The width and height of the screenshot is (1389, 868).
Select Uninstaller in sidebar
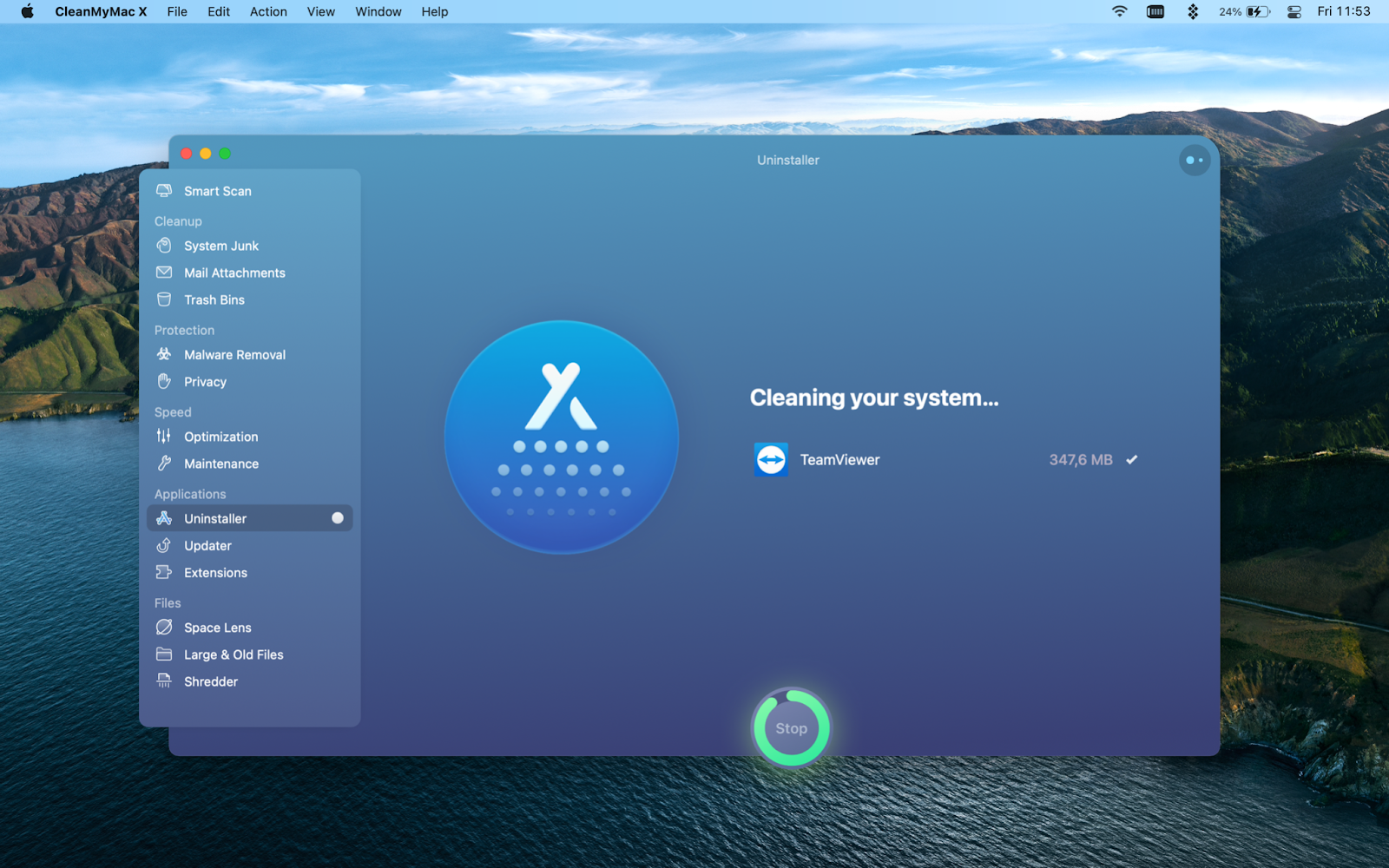click(x=250, y=518)
